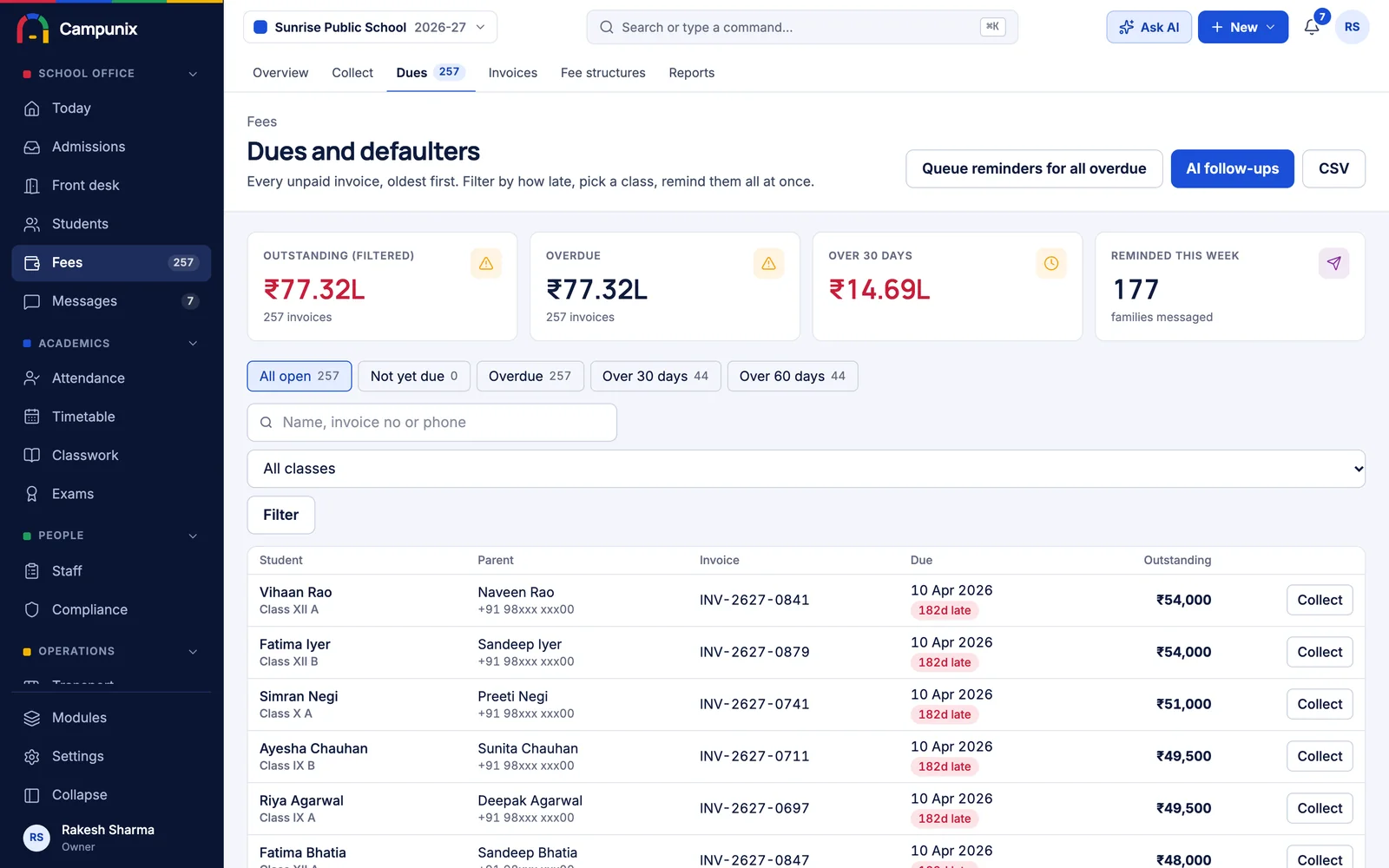
Task: Queue reminders for all overdue
Action: (1034, 168)
